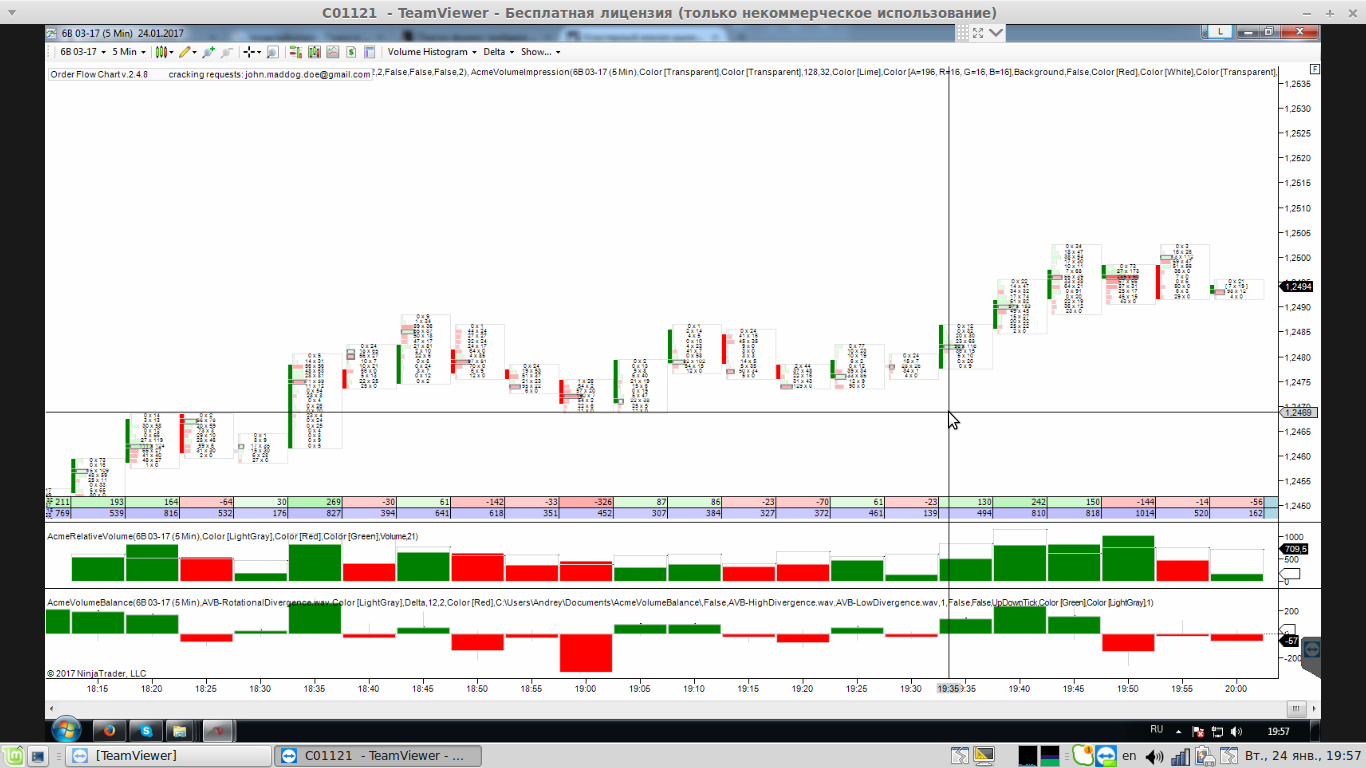
Task: Open file explorer in remote taskbar
Action: point(182,731)
